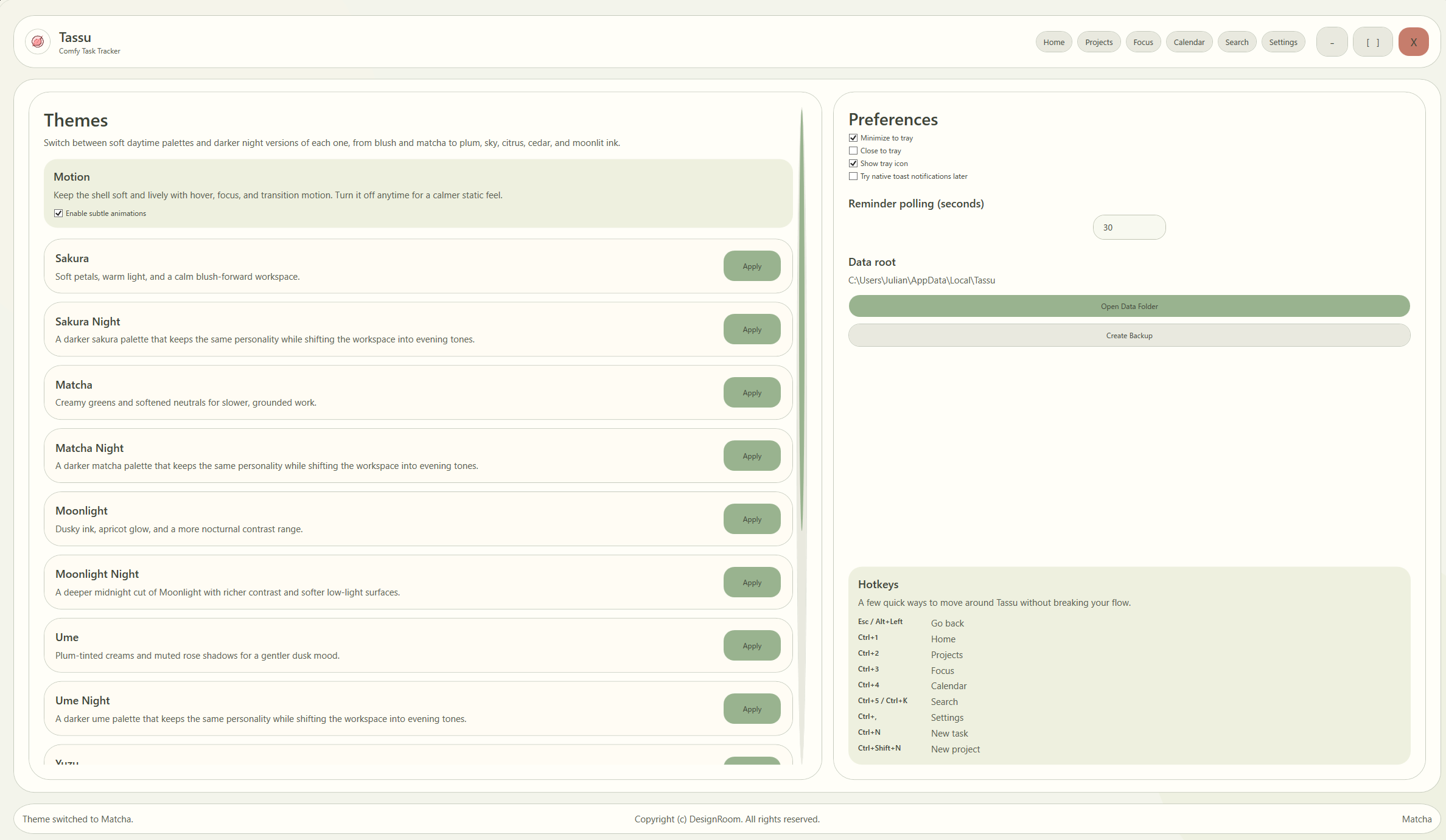This screenshot has height=840, width=1446.
Task: Click the reminder polling seconds field
Action: pos(1129,227)
